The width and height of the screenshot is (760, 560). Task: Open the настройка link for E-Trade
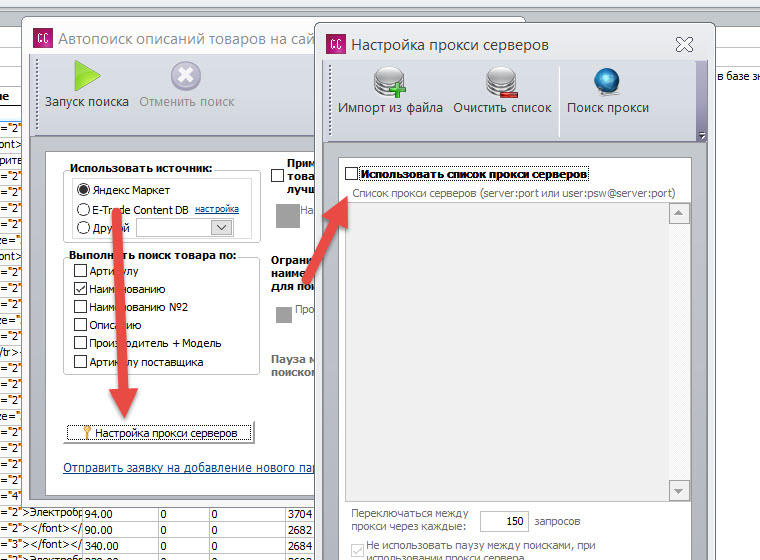click(217, 209)
